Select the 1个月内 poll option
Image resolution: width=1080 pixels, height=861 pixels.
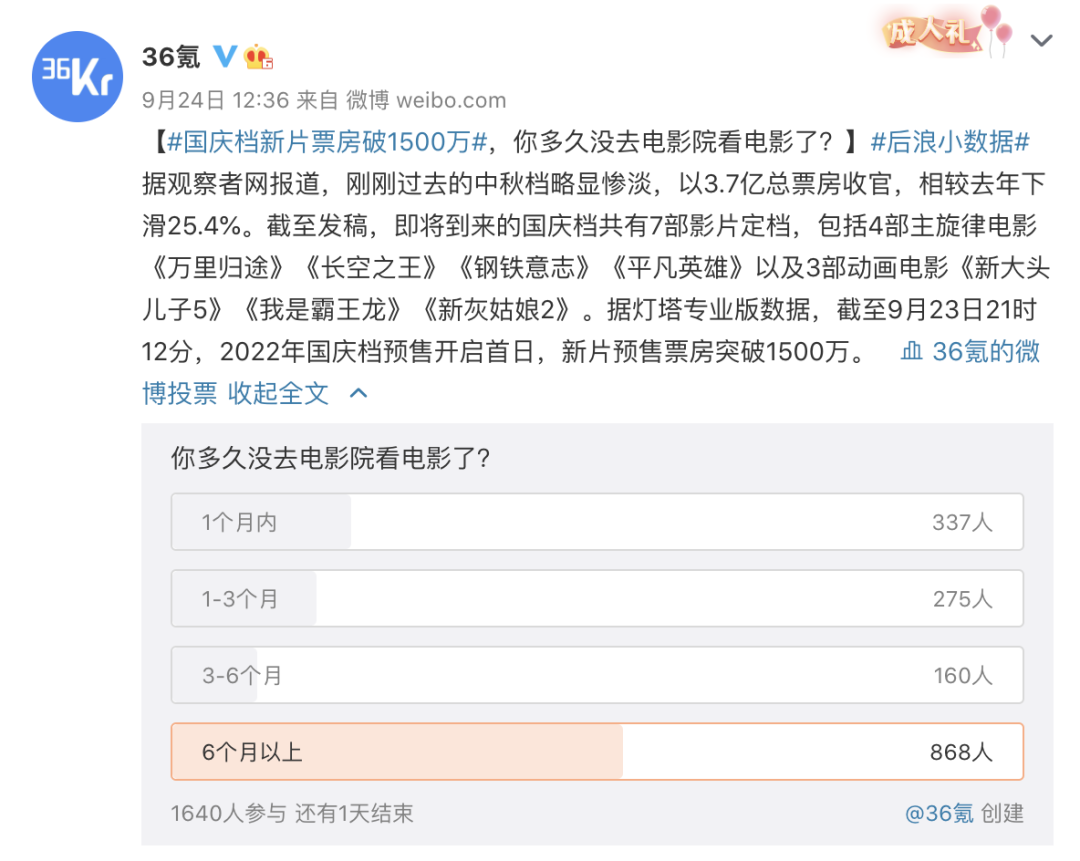click(596, 522)
